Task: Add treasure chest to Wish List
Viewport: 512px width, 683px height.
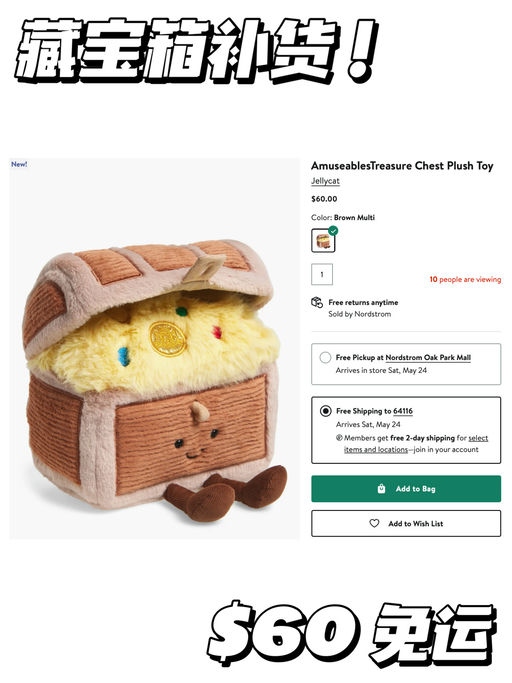Action: tap(406, 524)
